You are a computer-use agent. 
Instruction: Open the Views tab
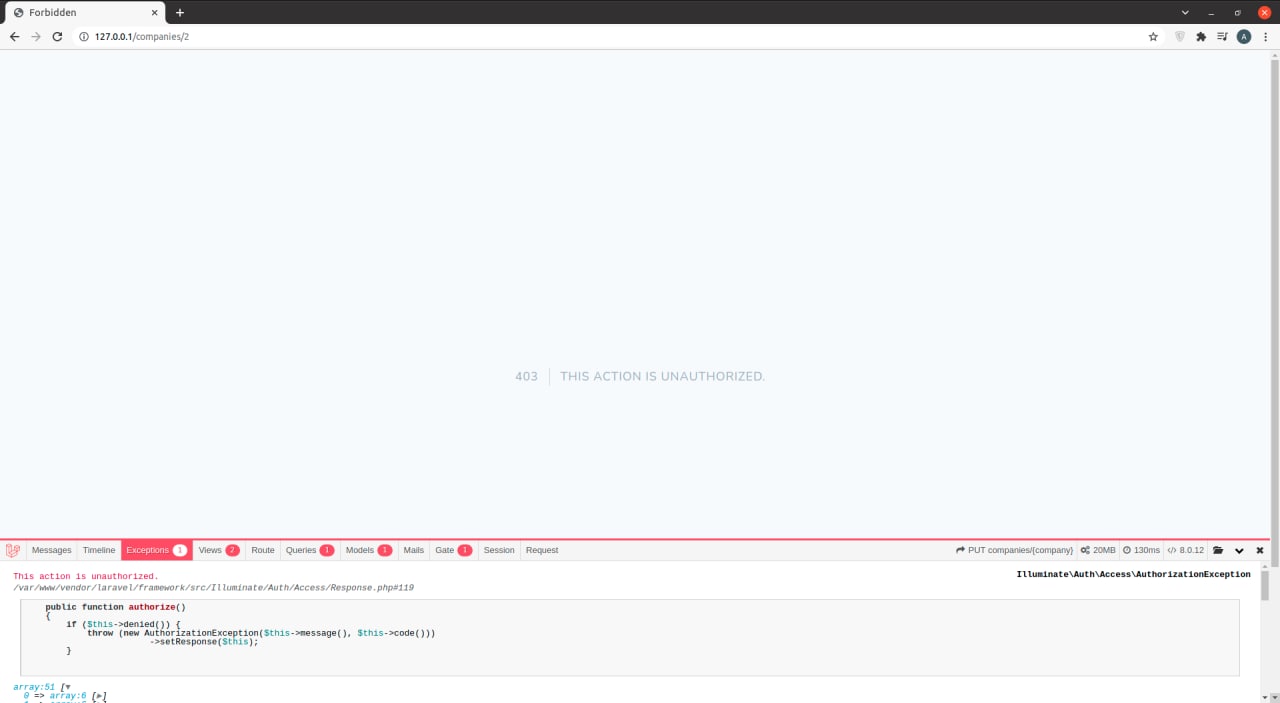coord(219,550)
